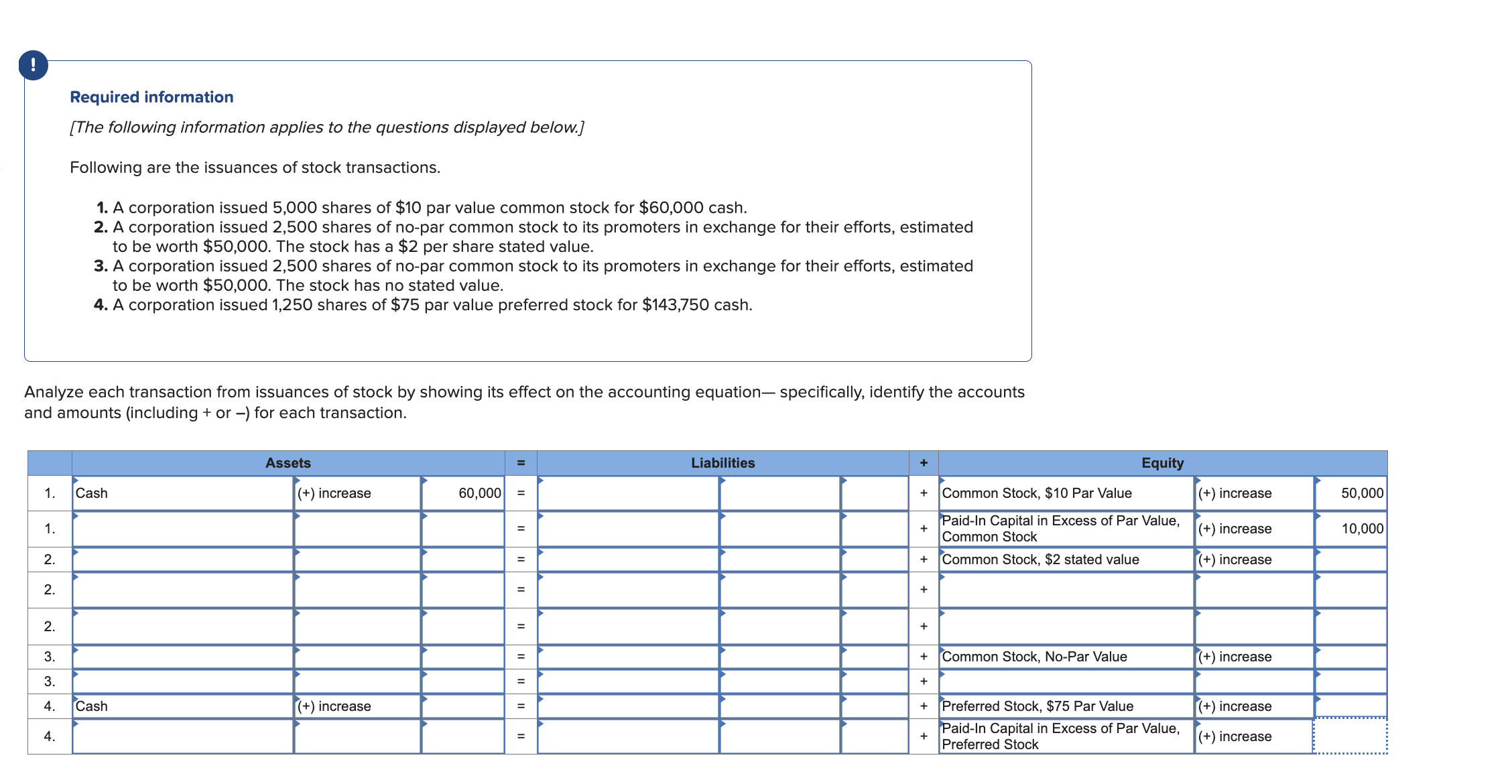This screenshot has height=784, width=1512.
Task: Select the 60,000 amount cell in Assets
Action: 463,493
